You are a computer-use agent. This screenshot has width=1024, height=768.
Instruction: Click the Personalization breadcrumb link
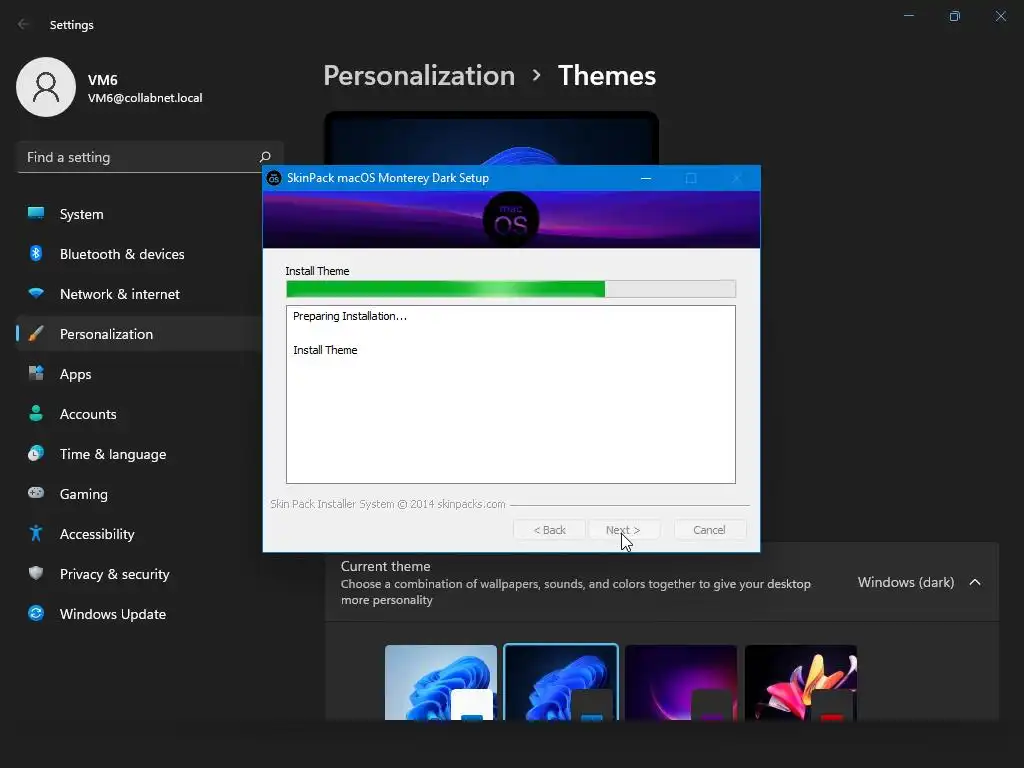pyautogui.click(x=419, y=75)
